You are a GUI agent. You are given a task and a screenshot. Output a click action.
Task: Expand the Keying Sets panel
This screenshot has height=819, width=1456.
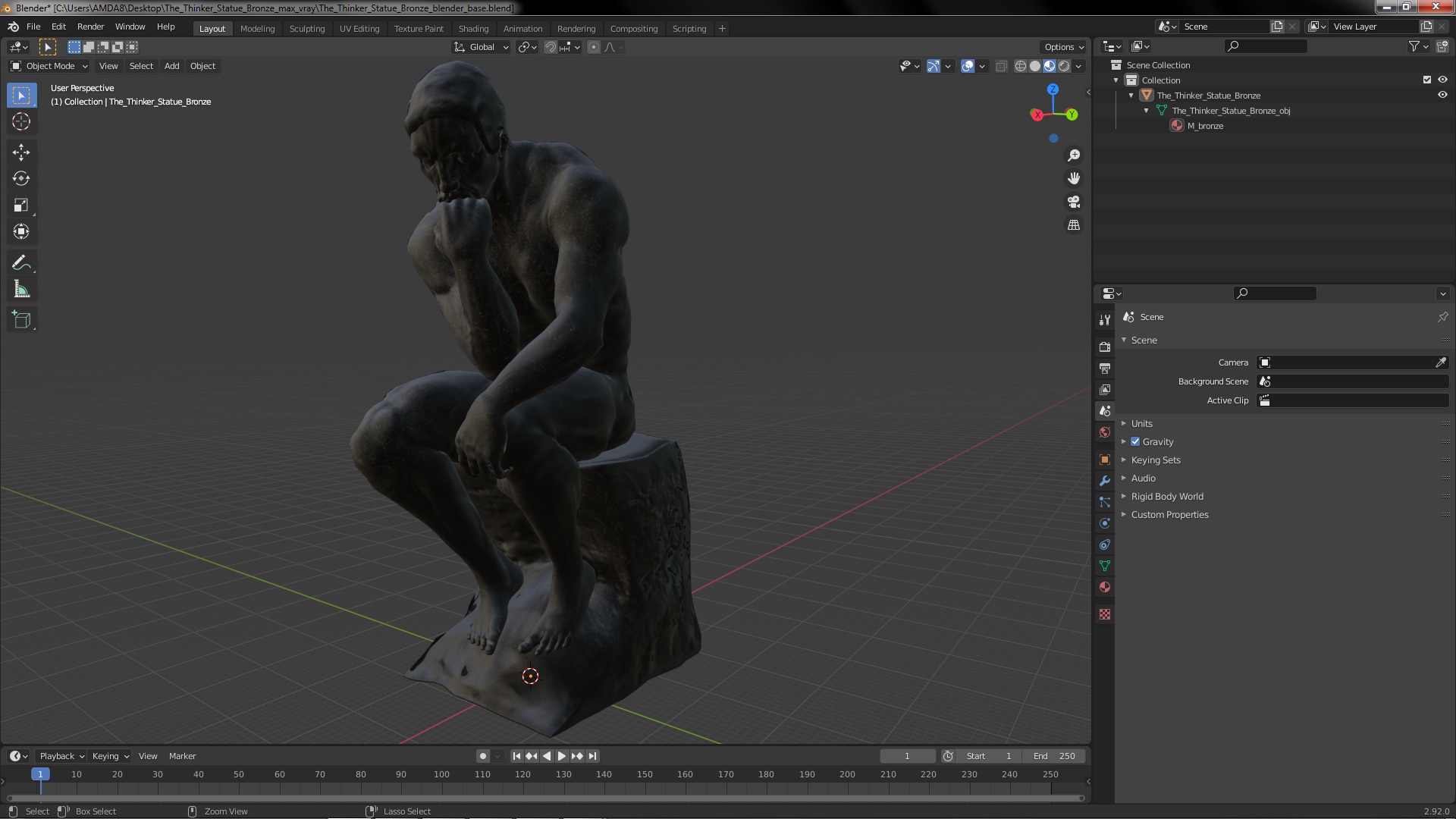[x=1156, y=460]
